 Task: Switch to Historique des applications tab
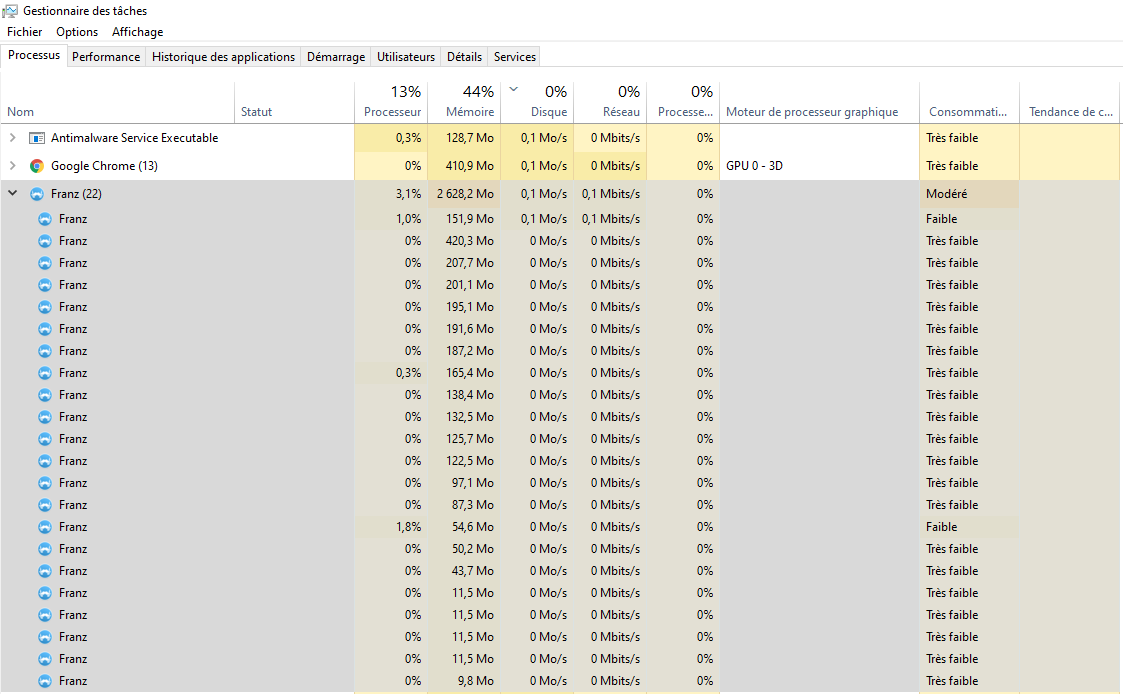tap(223, 57)
